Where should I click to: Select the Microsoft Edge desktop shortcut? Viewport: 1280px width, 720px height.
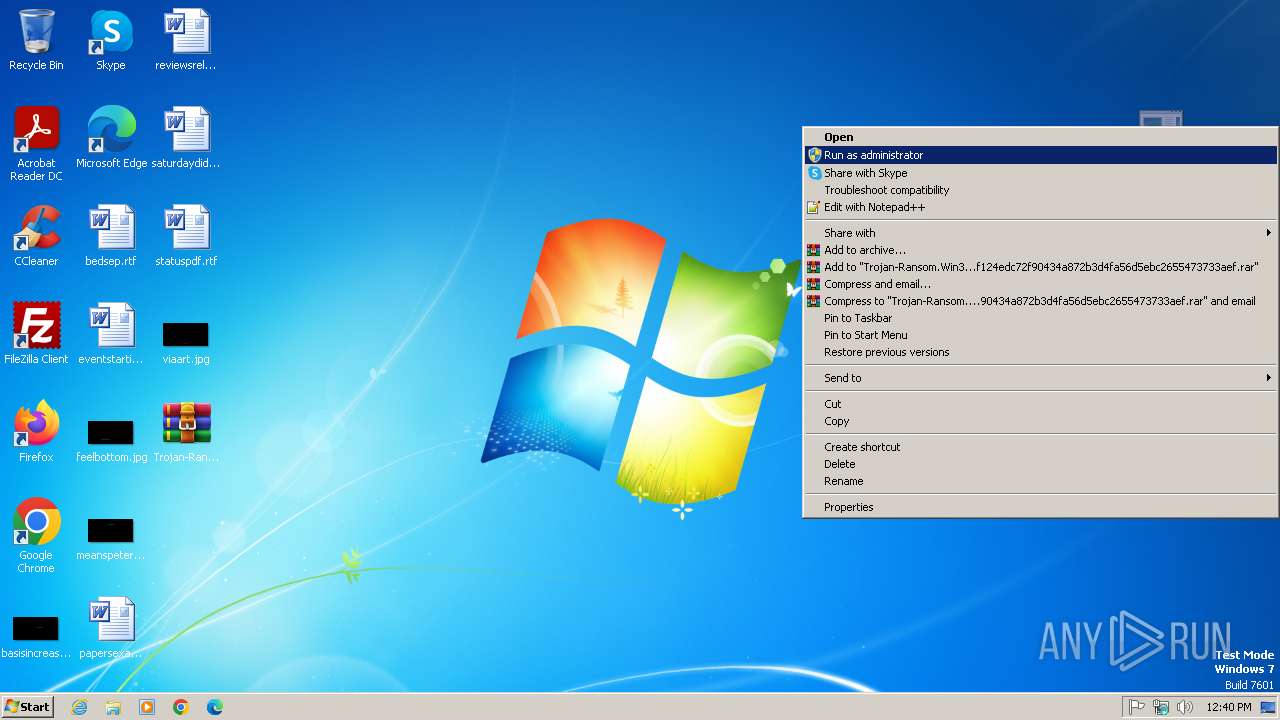[111, 138]
